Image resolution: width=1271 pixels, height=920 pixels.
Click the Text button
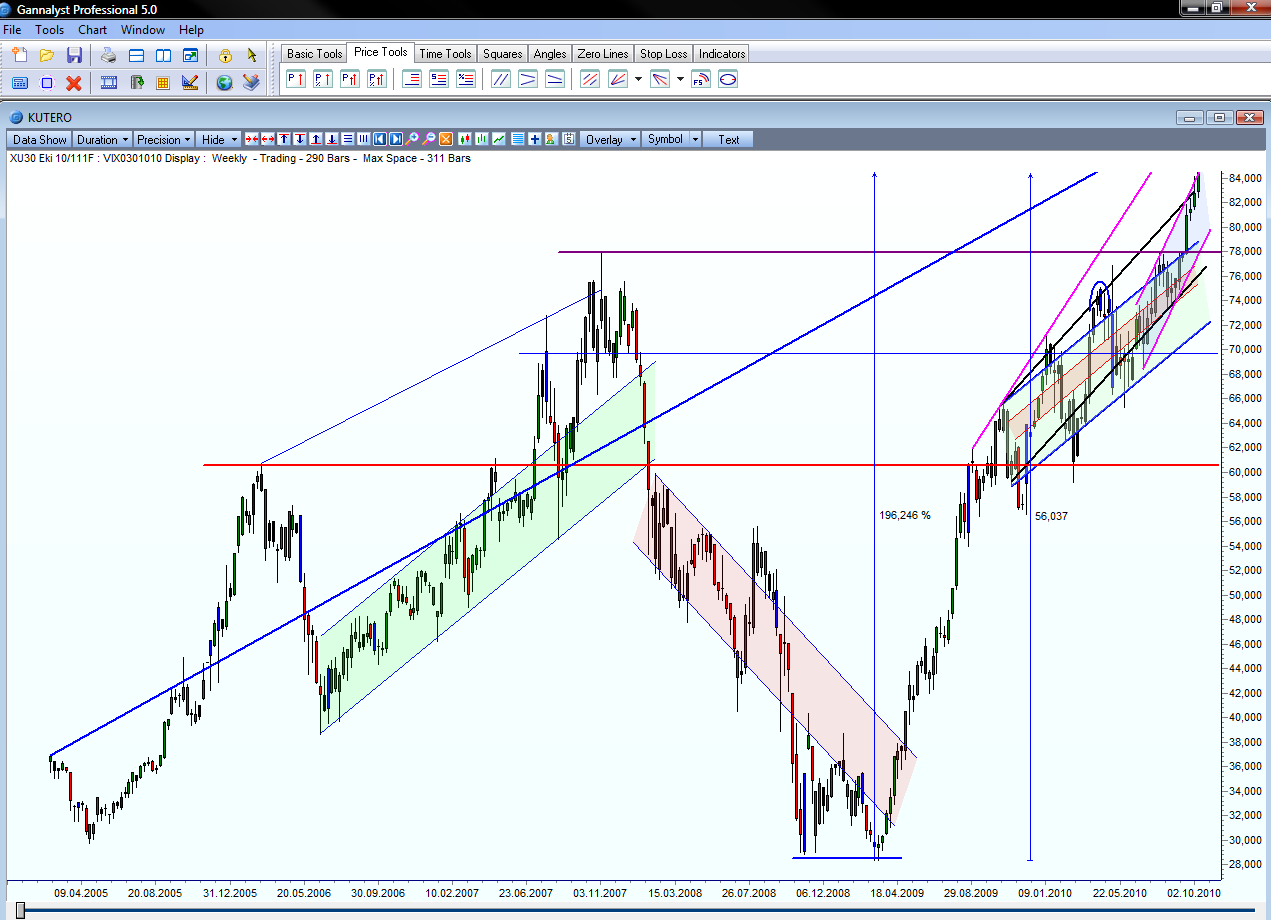click(x=728, y=139)
